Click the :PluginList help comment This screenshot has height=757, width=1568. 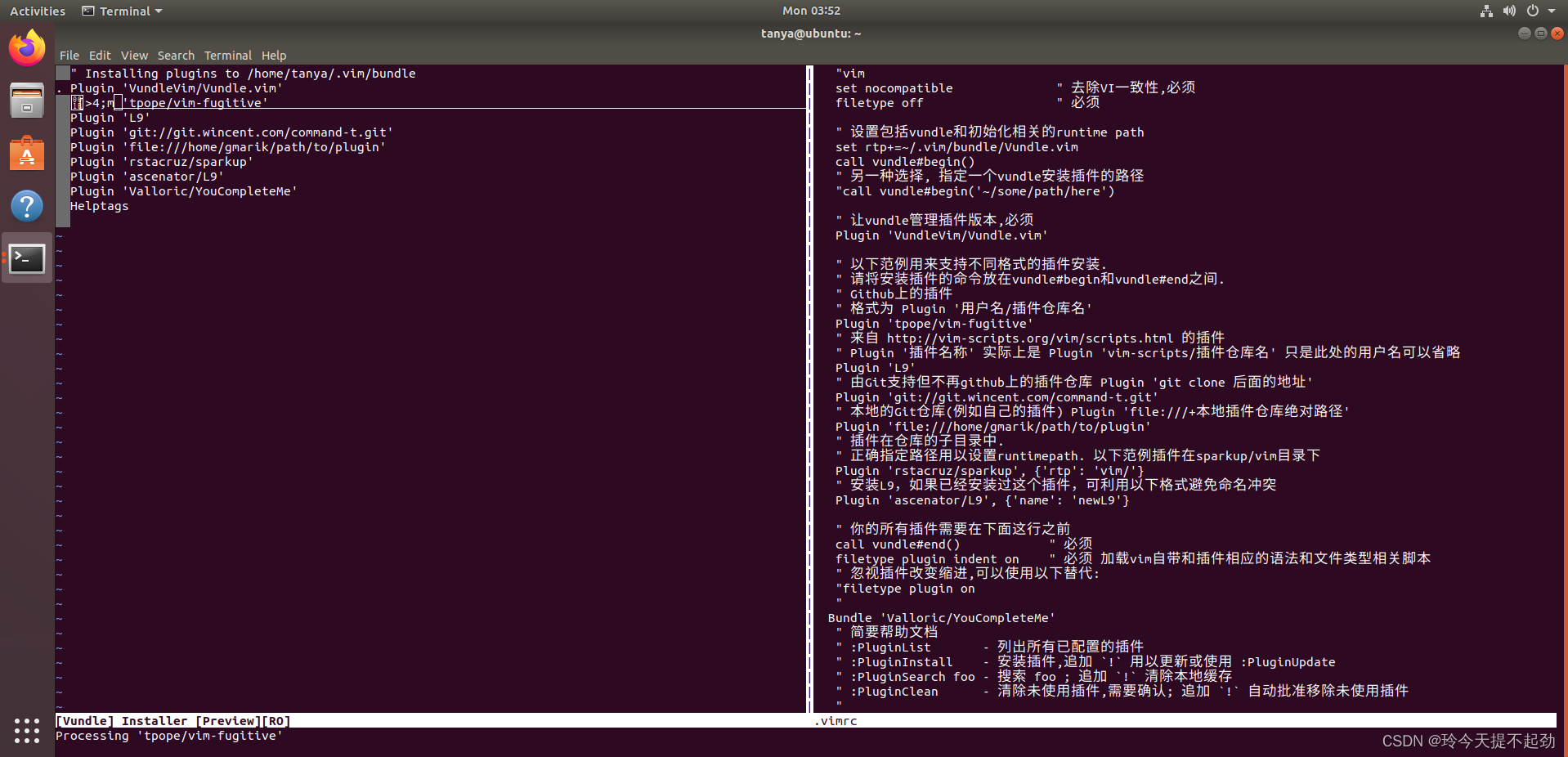point(990,647)
